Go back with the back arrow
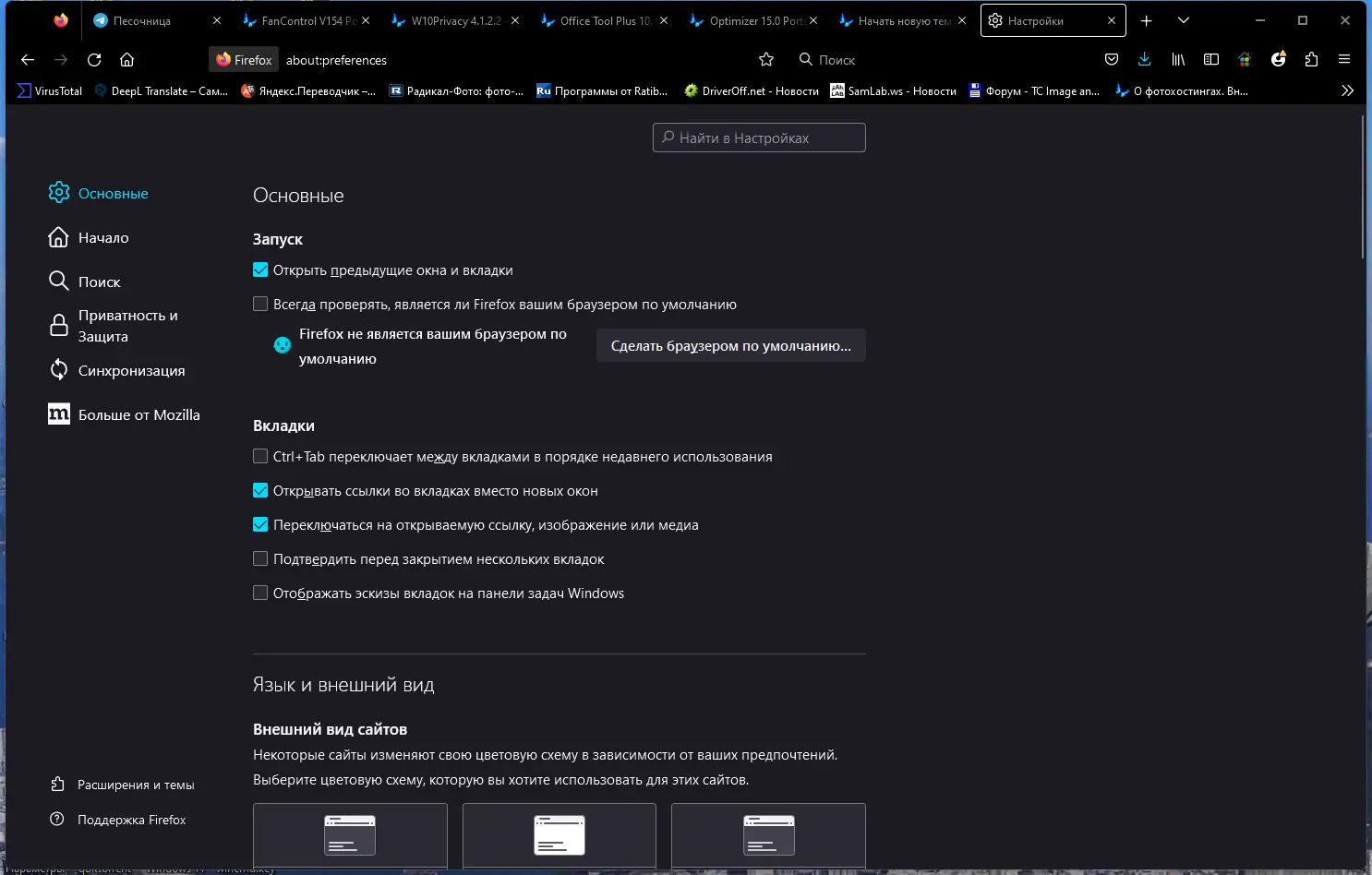1372x875 pixels. point(28,60)
